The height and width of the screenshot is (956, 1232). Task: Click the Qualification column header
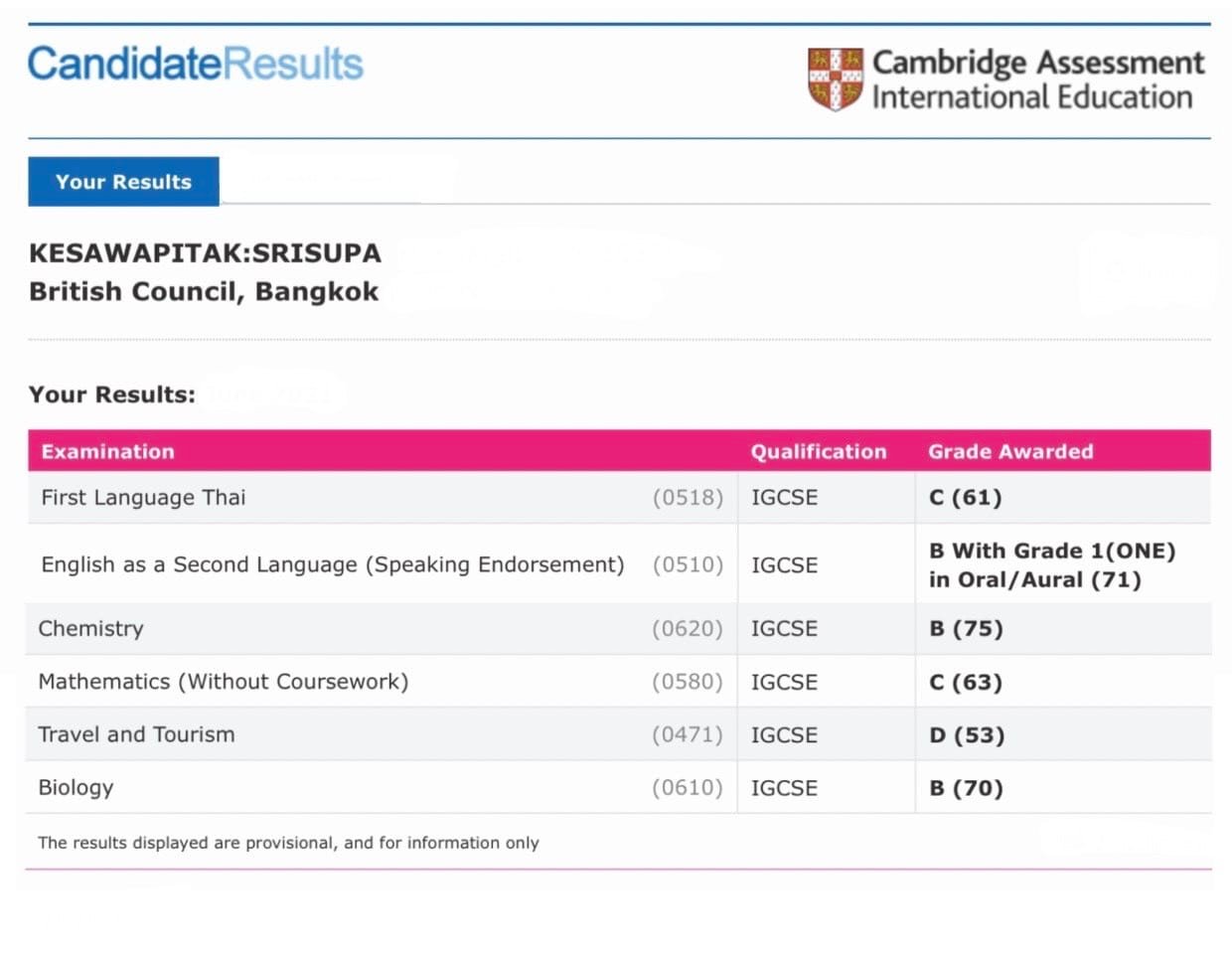(x=819, y=451)
